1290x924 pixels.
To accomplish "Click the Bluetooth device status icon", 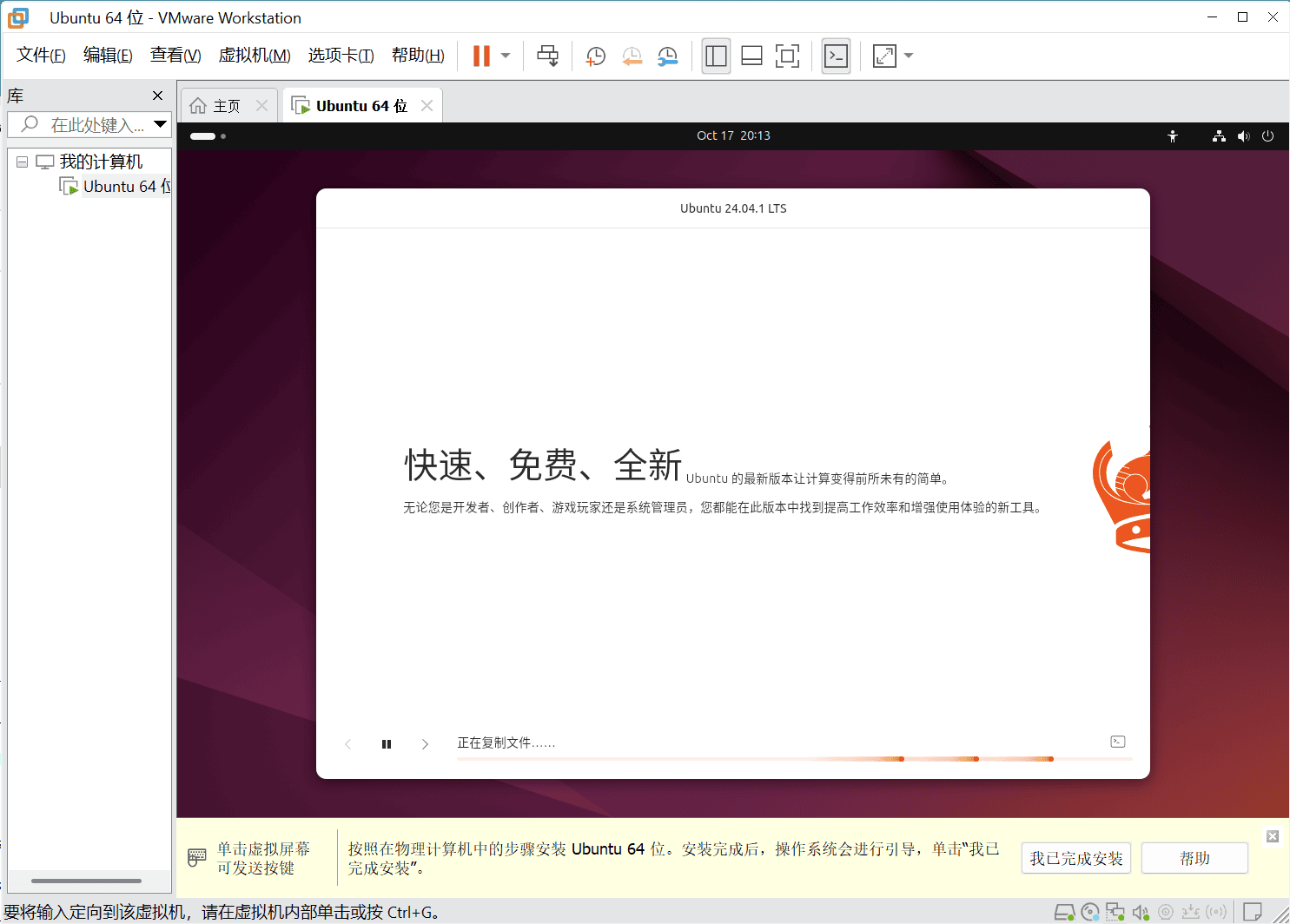I will point(1216,912).
